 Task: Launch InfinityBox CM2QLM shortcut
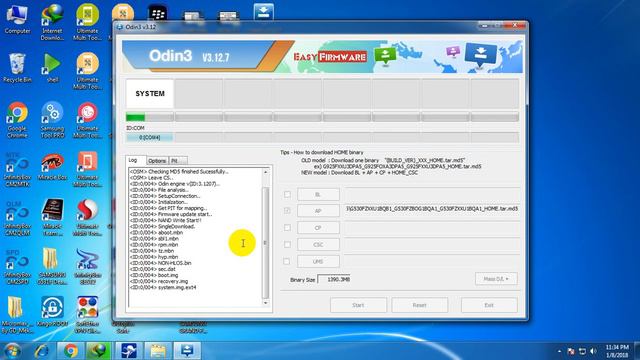(x=17, y=218)
